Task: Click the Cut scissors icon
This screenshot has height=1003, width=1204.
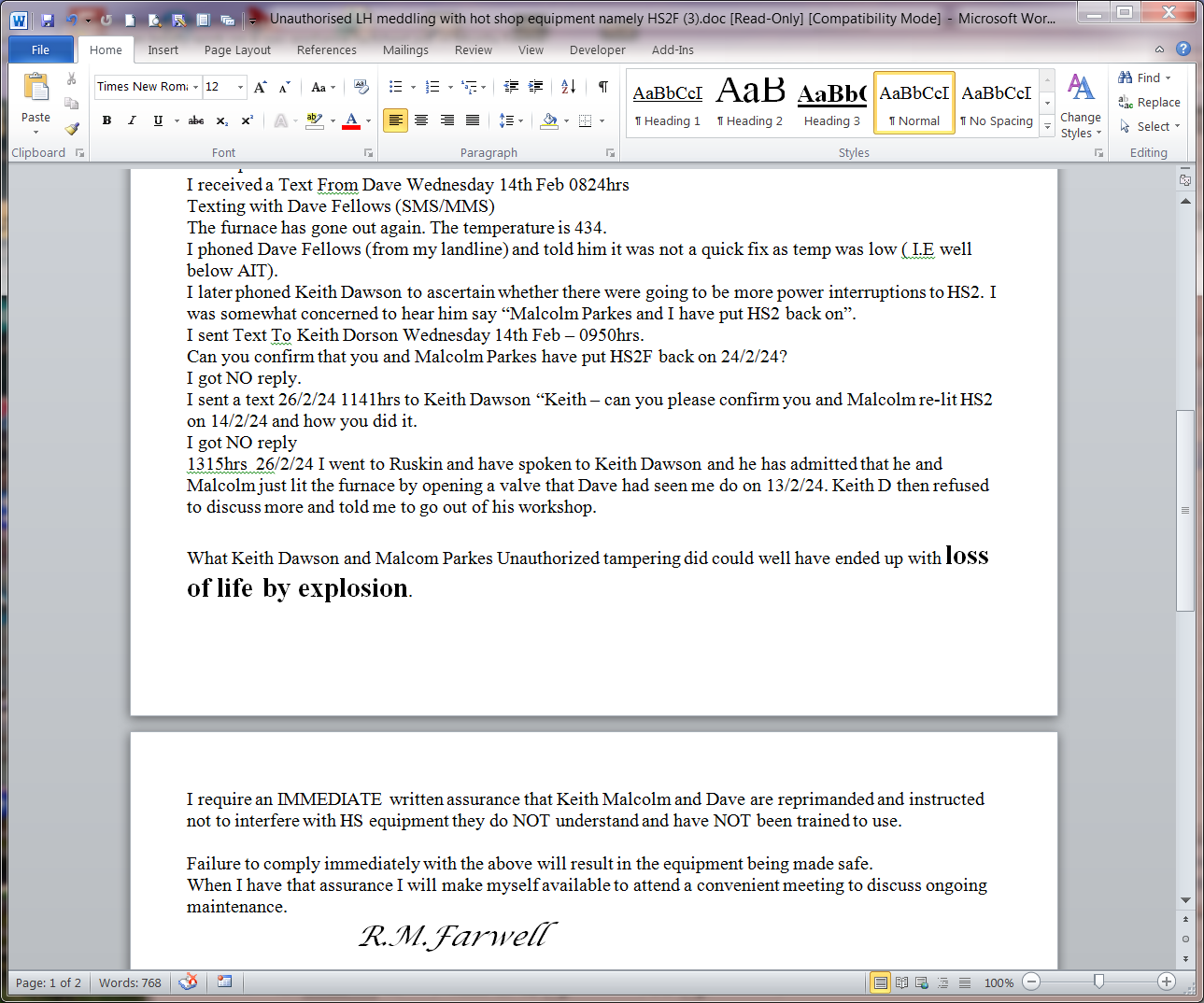Action: click(x=72, y=79)
